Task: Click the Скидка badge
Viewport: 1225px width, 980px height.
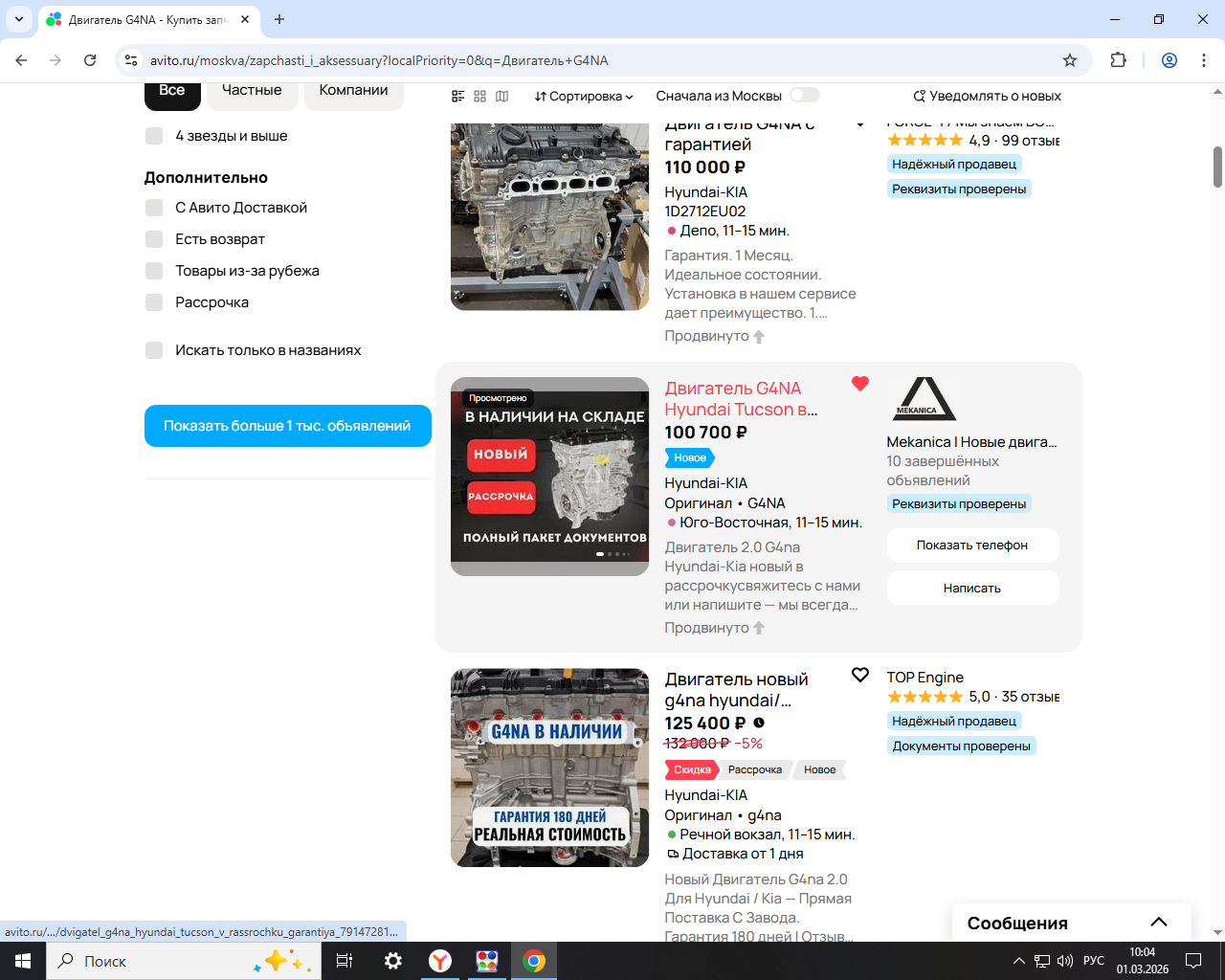Action: click(x=692, y=769)
